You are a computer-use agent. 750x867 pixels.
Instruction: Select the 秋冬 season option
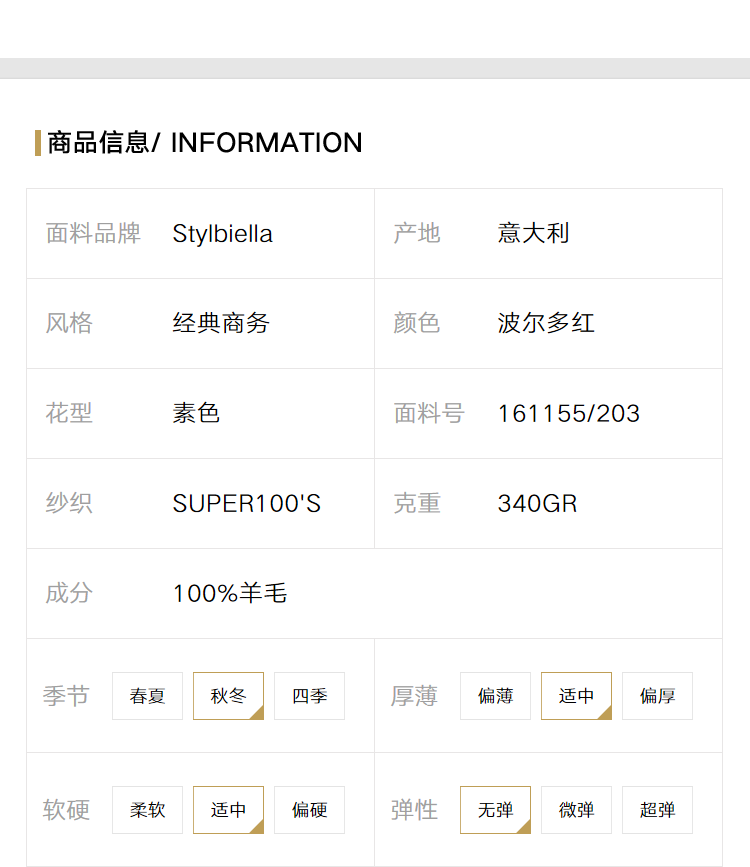228,696
